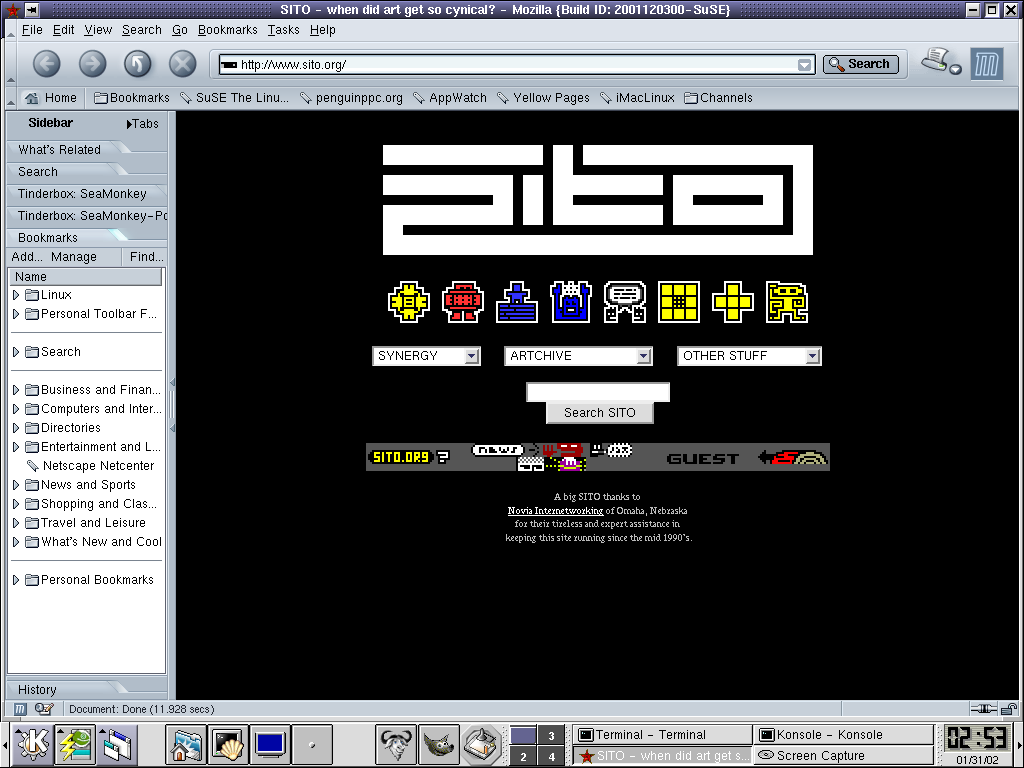The width and height of the screenshot is (1024, 768).
Task: Click the Forward arrow navigation button
Action: click(x=92, y=64)
